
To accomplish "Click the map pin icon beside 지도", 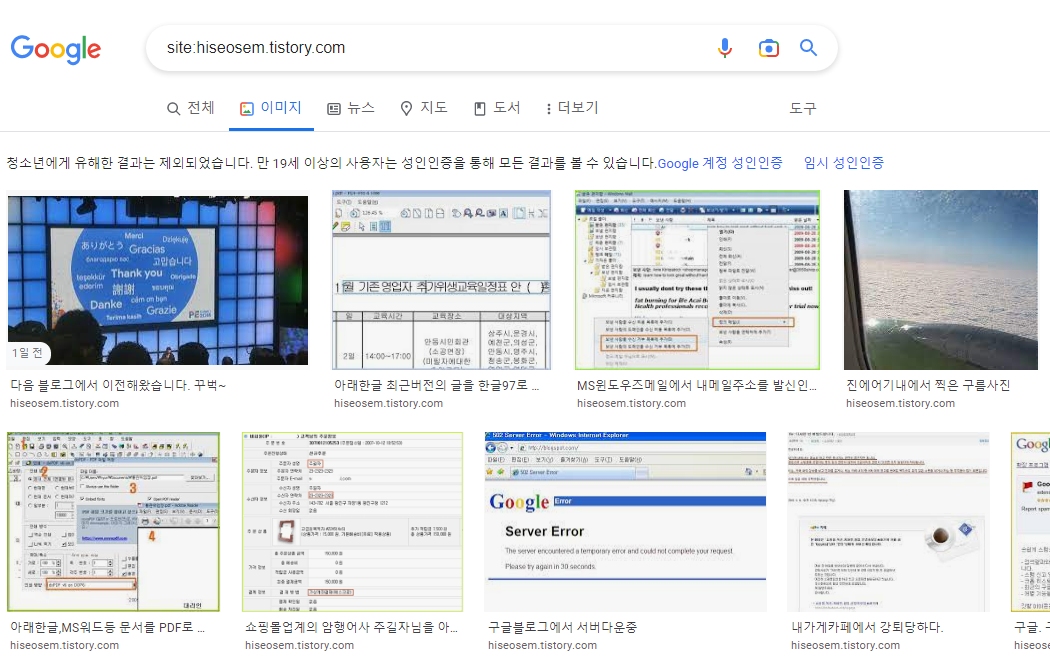I will pos(404,108).
